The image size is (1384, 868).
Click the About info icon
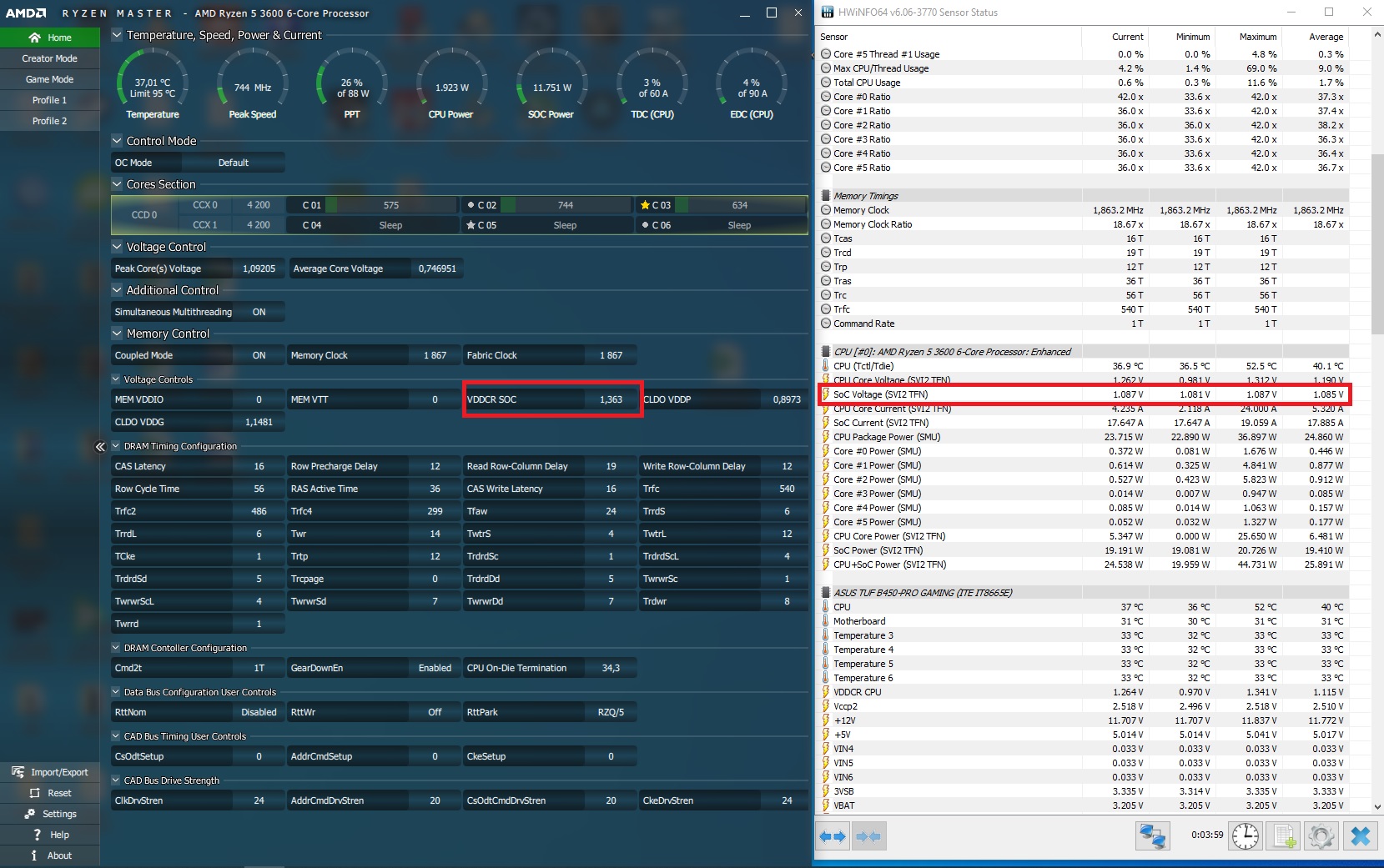(34, 855)
